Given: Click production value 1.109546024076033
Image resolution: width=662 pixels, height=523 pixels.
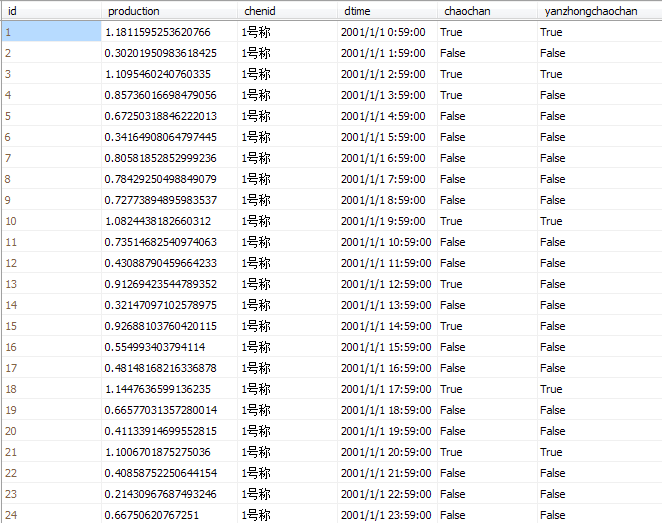Looking at the screenshot, I should coord(157,74).
